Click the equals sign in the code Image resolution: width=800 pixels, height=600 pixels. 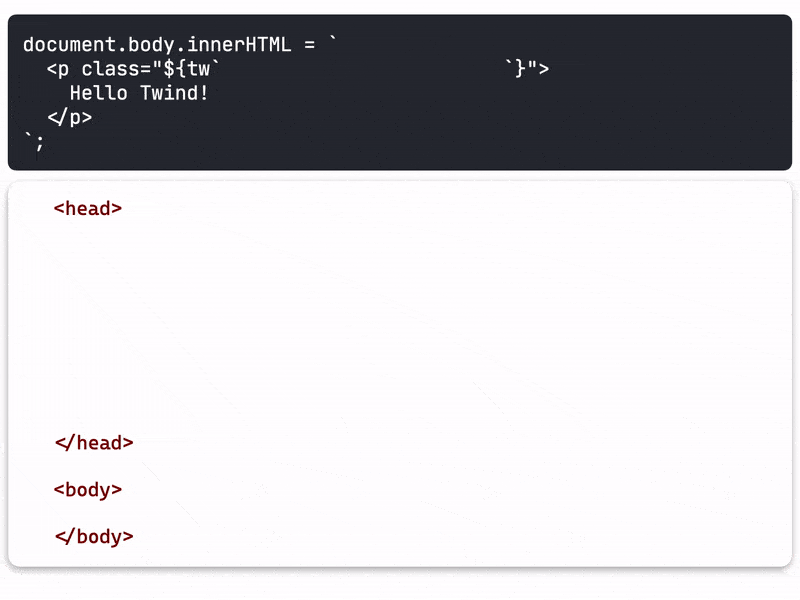point(309,45)
